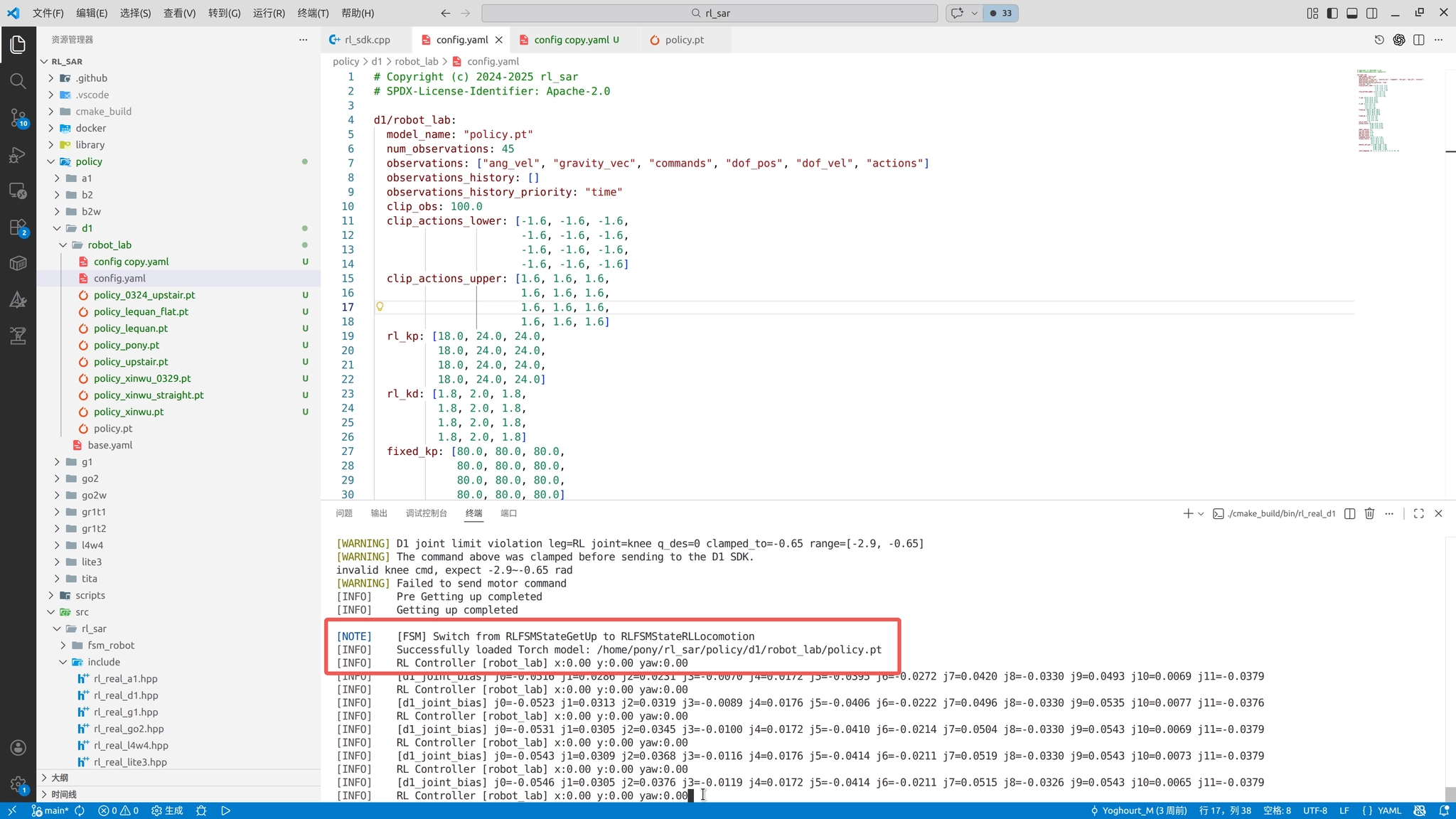The image size is (1456, 819).
Task: Open the 终端(T) menu
Action: (313, 13)
